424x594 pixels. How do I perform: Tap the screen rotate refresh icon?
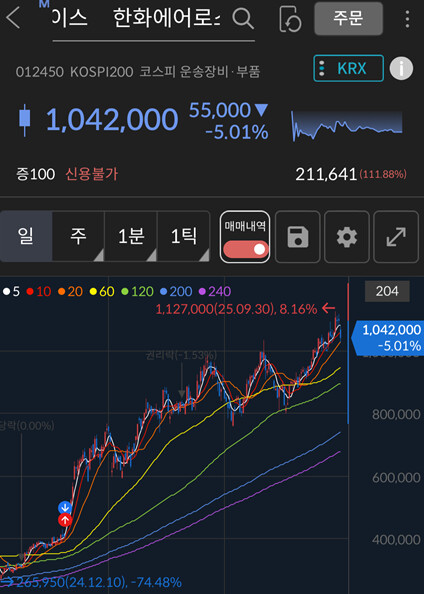(290, 19)
